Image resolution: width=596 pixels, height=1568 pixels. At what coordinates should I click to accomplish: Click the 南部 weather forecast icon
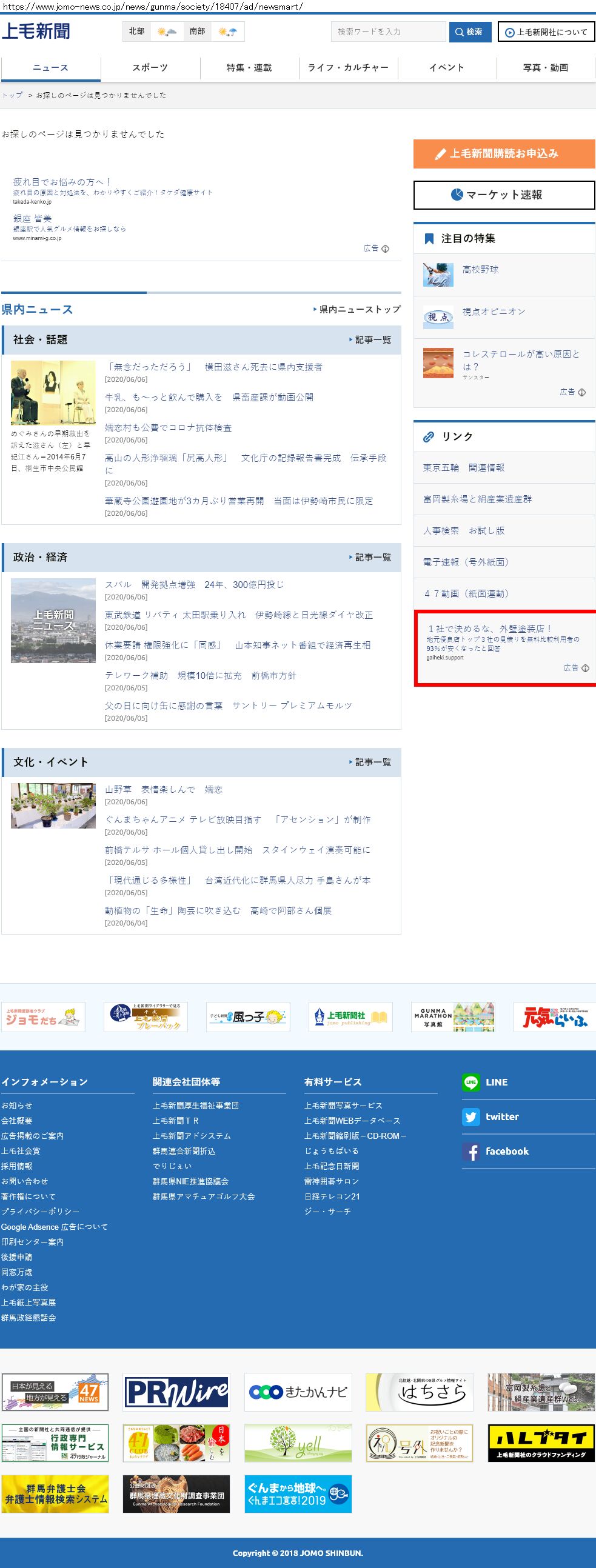point(228,32)
